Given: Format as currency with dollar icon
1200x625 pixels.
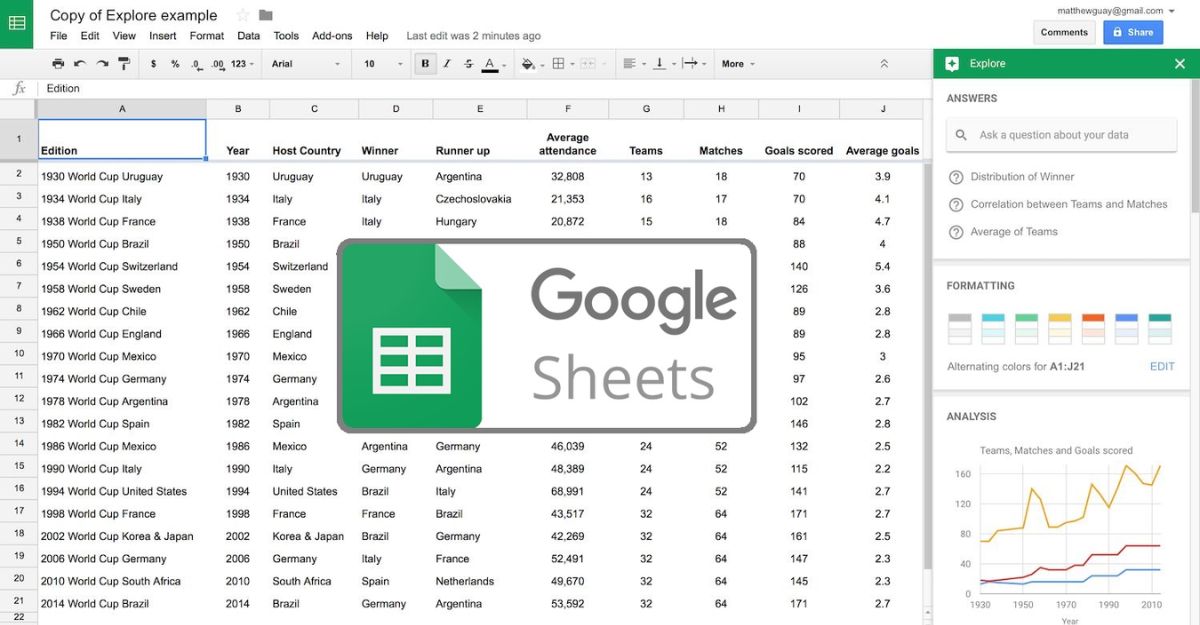Looking at the screenshot, I should (153, 64).
